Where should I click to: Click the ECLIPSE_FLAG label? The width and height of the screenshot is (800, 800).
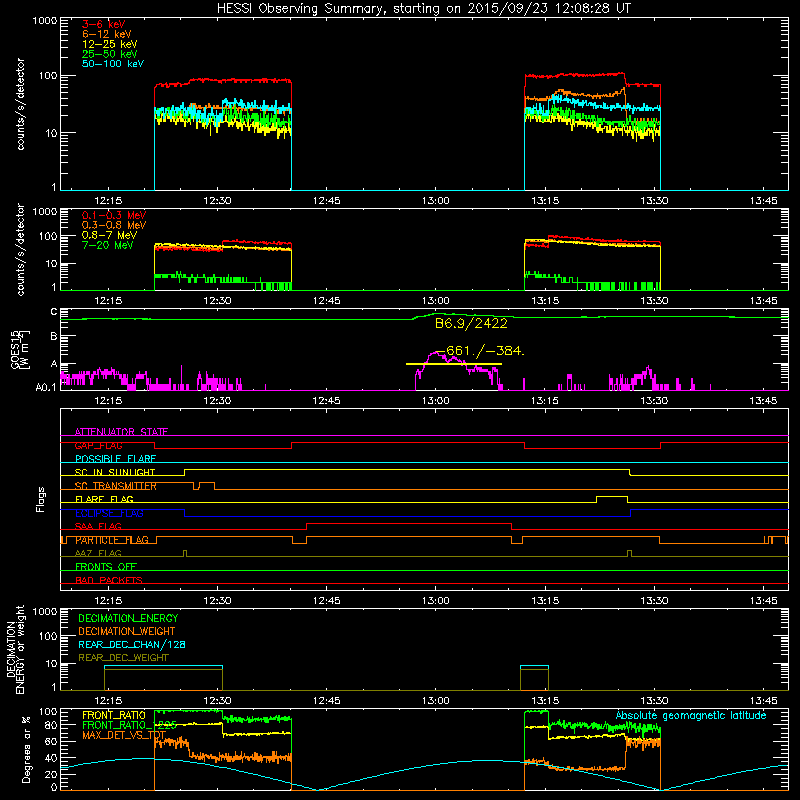109,513
